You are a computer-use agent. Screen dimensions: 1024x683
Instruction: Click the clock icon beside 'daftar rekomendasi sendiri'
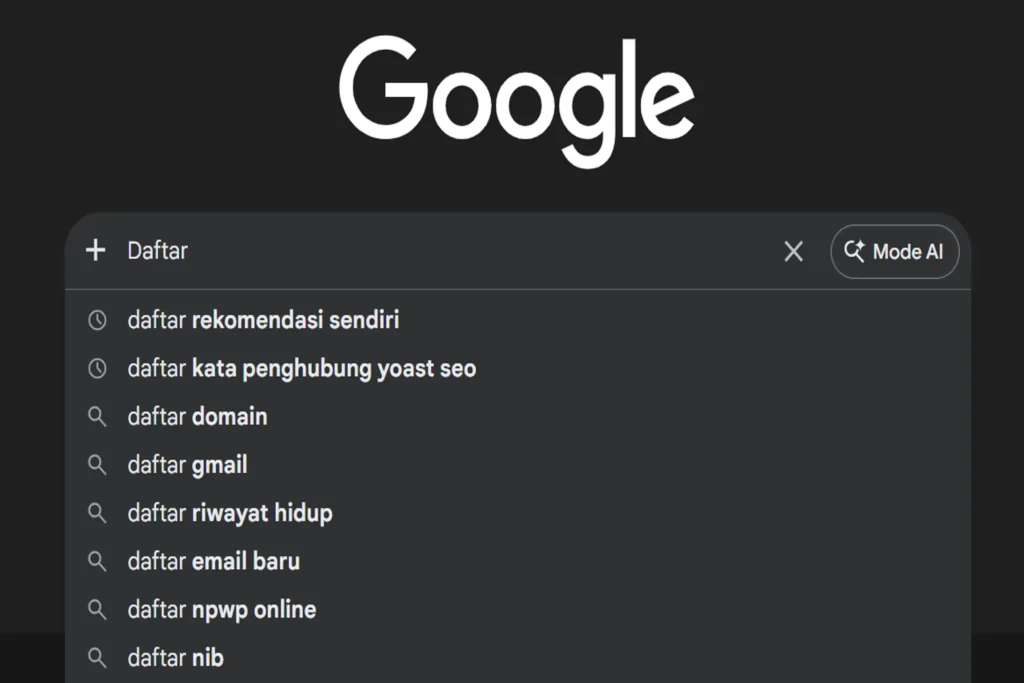point(97,320)
